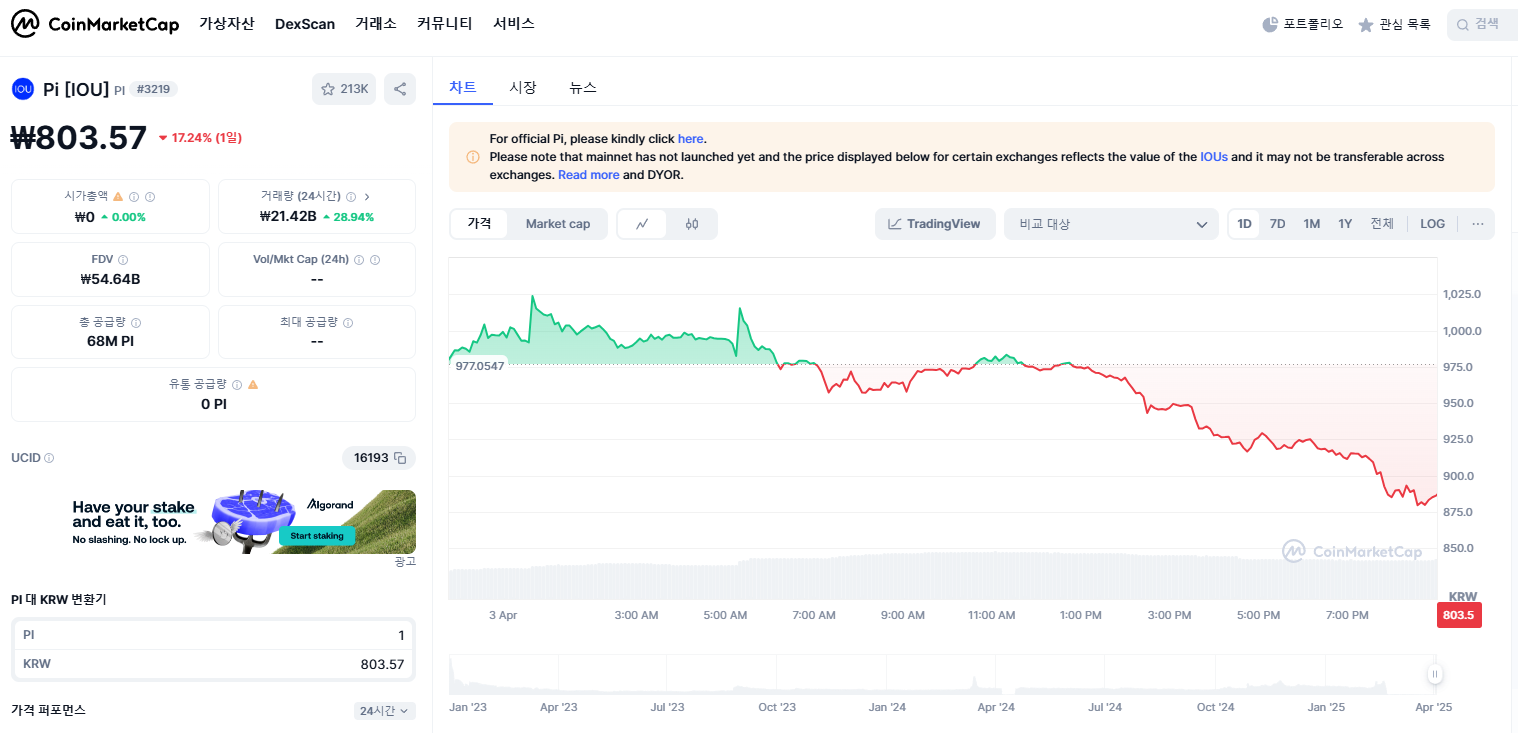The image size is (1518, 733).
Task: Add Pi to watchlist via star 213K
Action: click(x=344, y=89)
